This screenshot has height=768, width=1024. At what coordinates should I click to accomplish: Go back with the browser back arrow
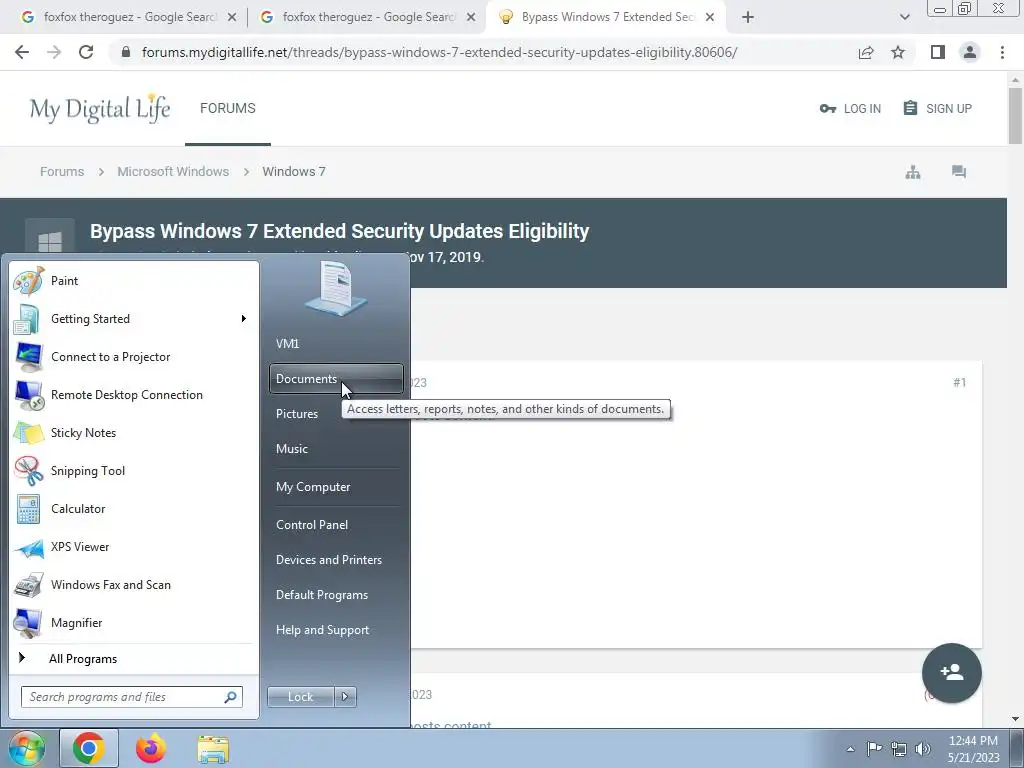tap(22, 52)
